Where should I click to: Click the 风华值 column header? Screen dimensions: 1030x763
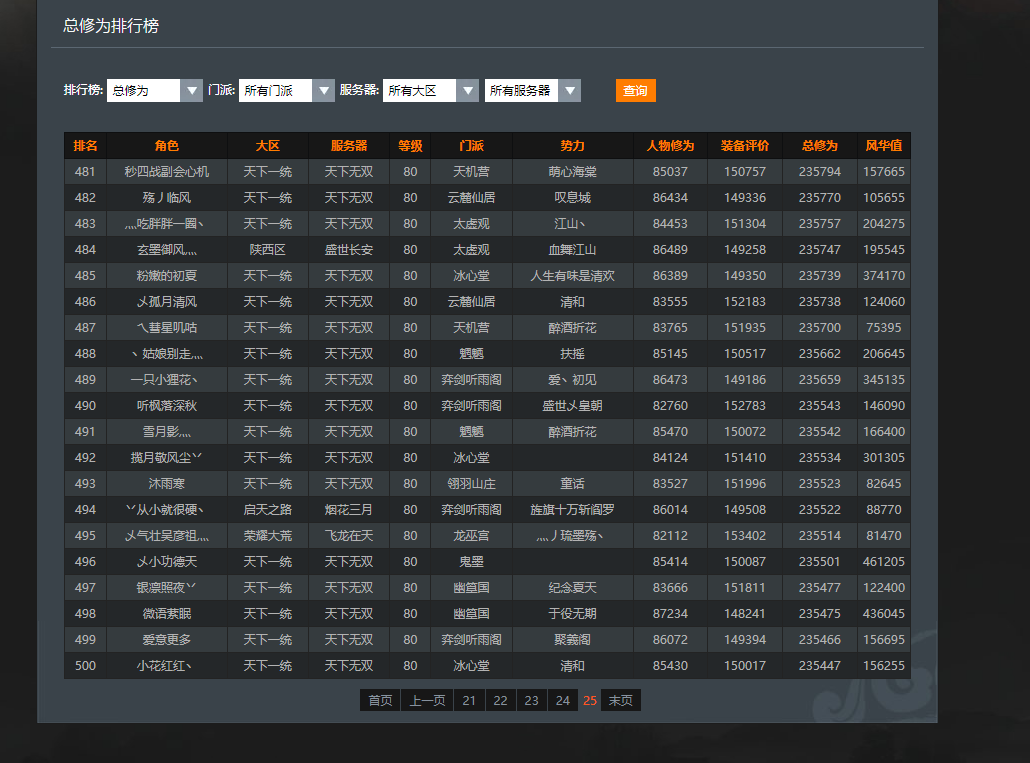(x=883, y=146)
